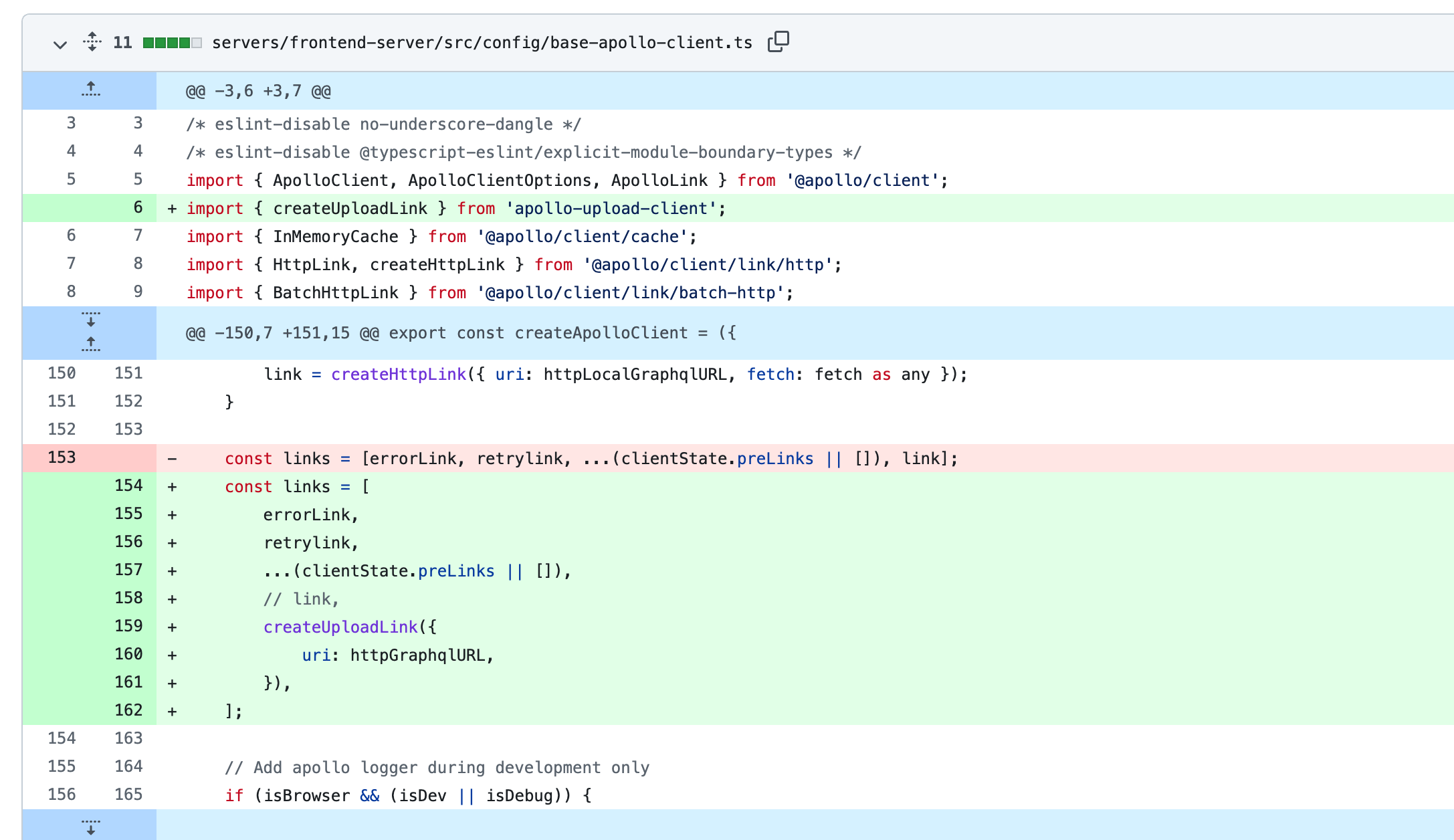Click the minus marker on deleted line 153

(172, 459)
